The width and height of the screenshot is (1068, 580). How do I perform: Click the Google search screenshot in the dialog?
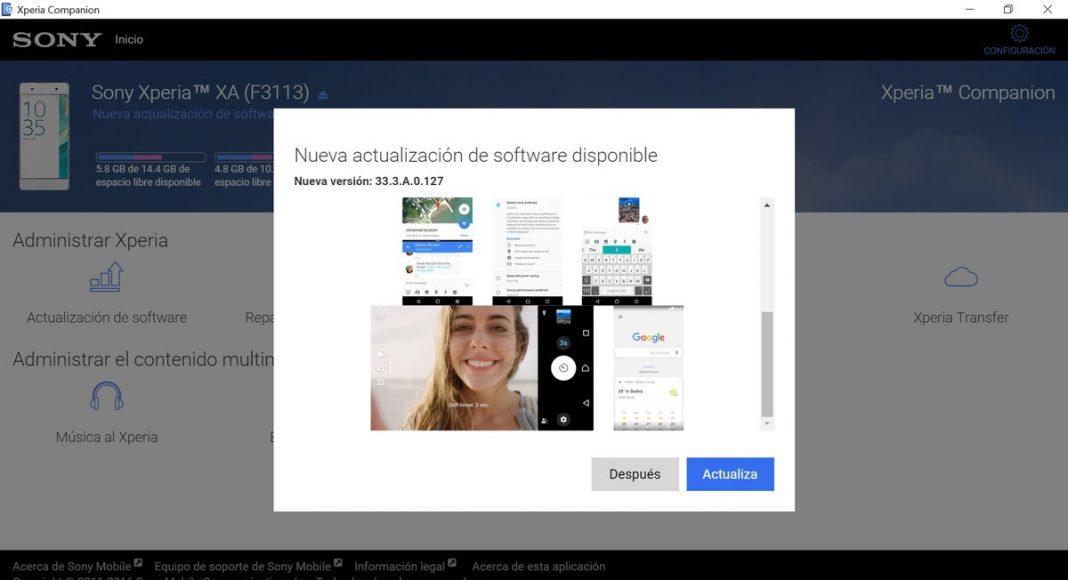pyautogui.click(x=648, y=368)
